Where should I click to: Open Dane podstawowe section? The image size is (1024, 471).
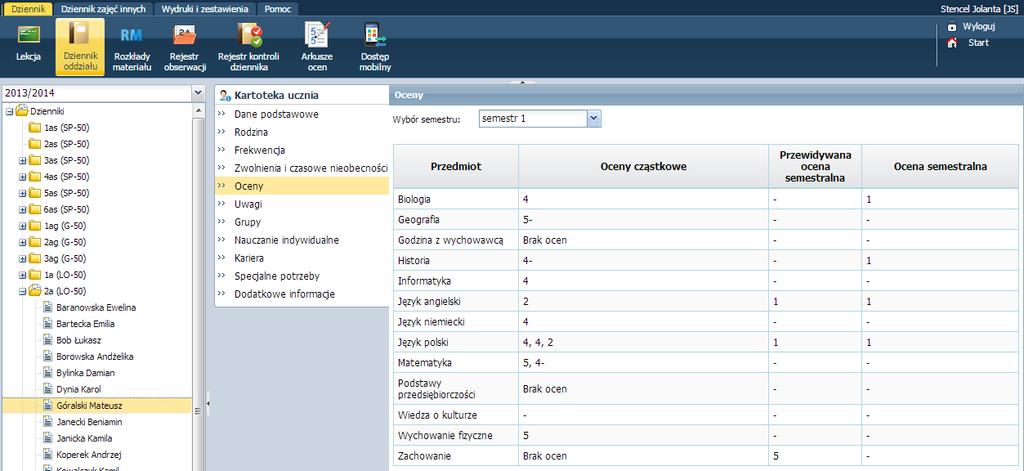coord(276,114)
